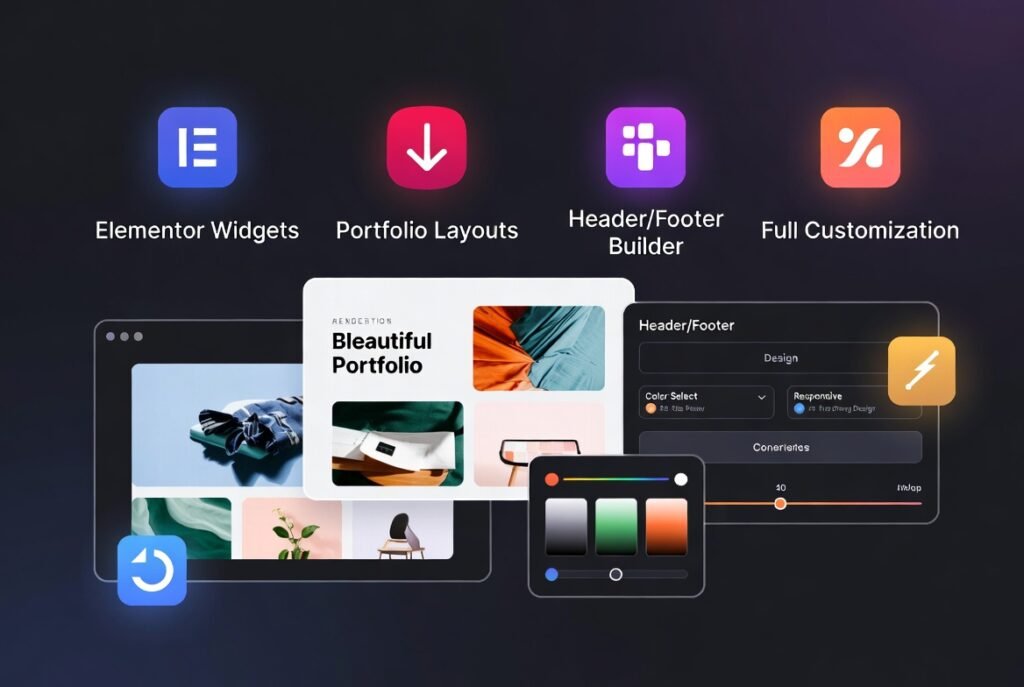Pick the orange gradient swatch
1024x687 pixels.
(666, 527)
